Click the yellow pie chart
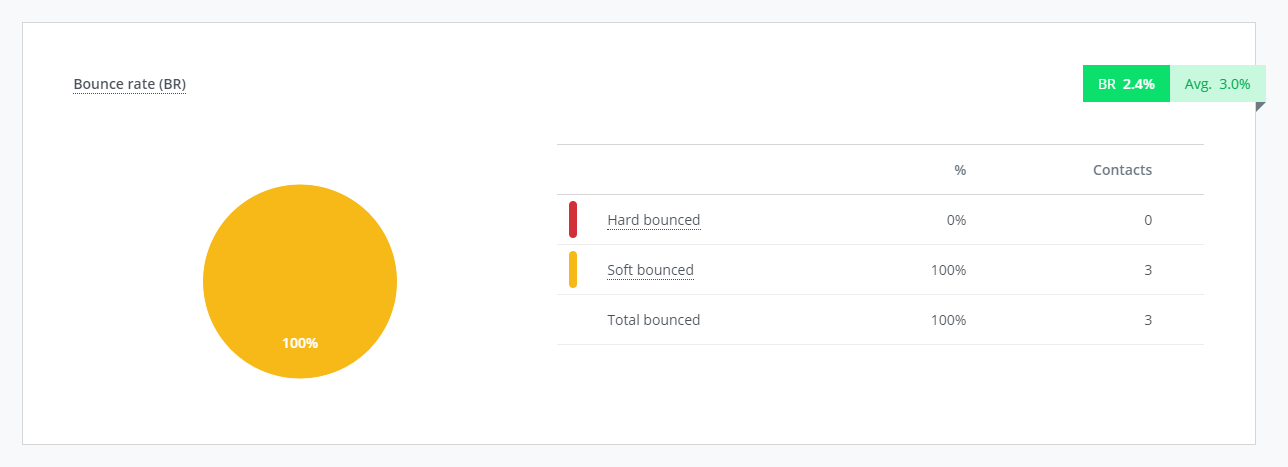 click(300, 281)
